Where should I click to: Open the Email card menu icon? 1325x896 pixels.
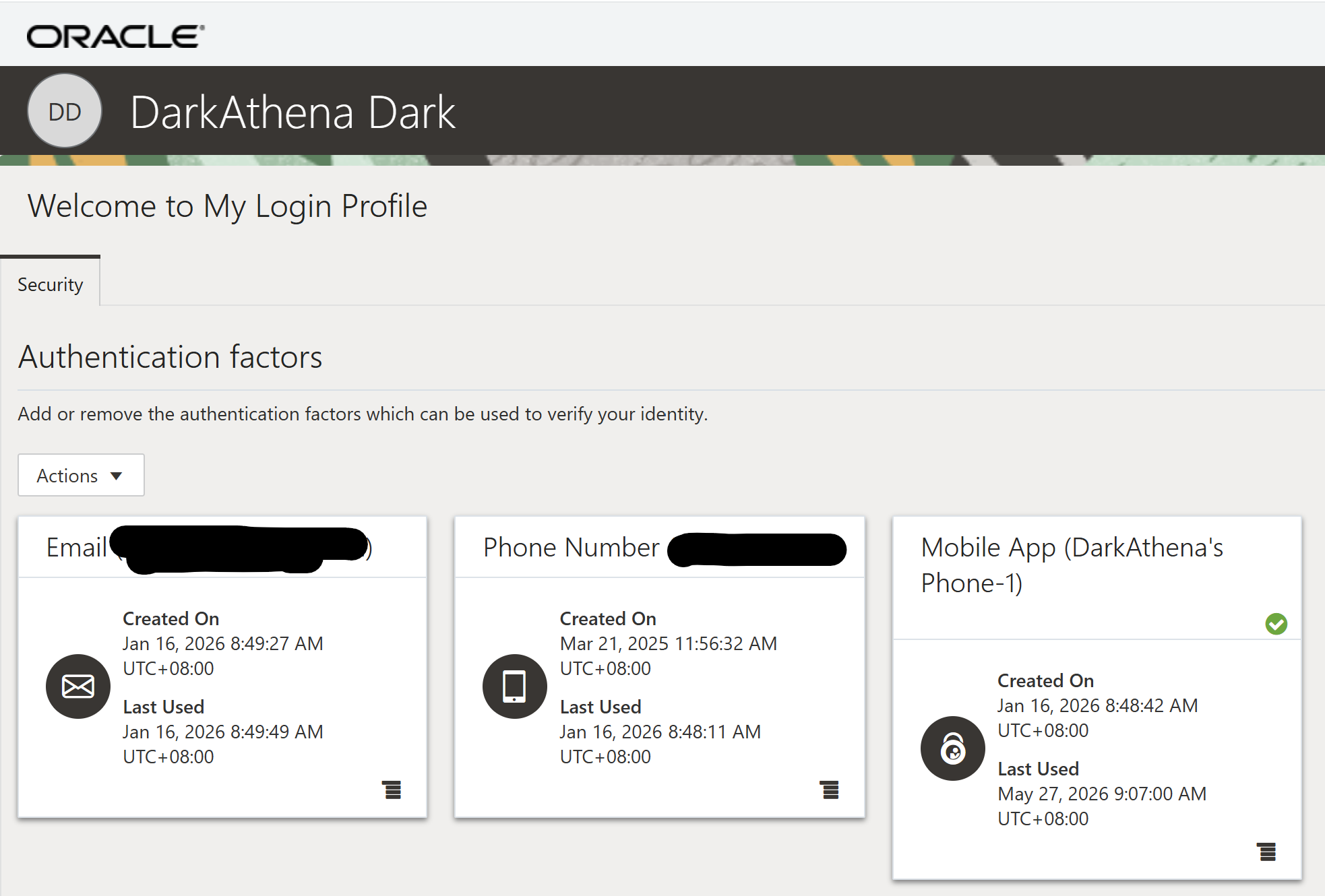point(392,790)
